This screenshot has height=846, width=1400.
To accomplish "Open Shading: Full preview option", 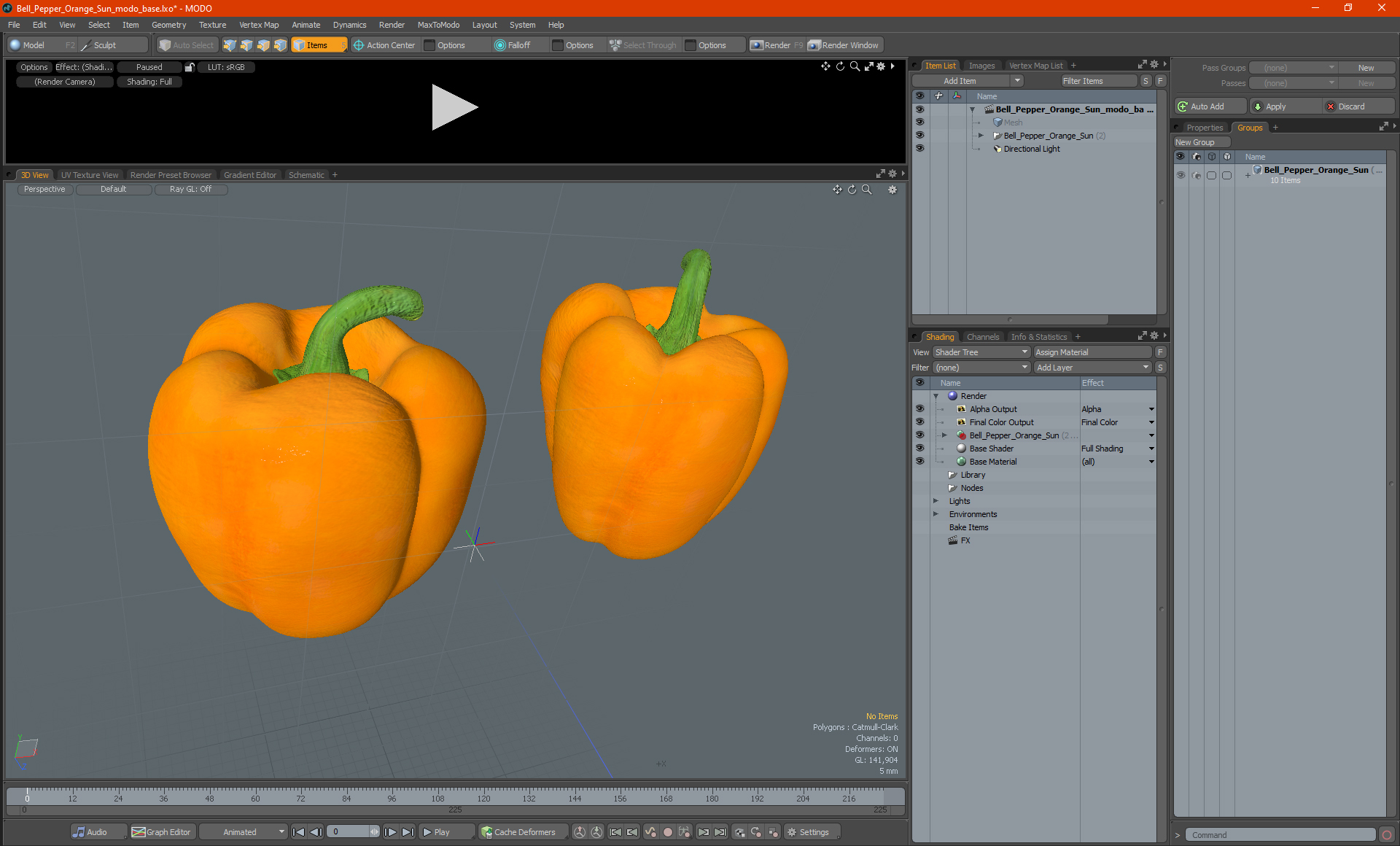I will pos(149,82).
